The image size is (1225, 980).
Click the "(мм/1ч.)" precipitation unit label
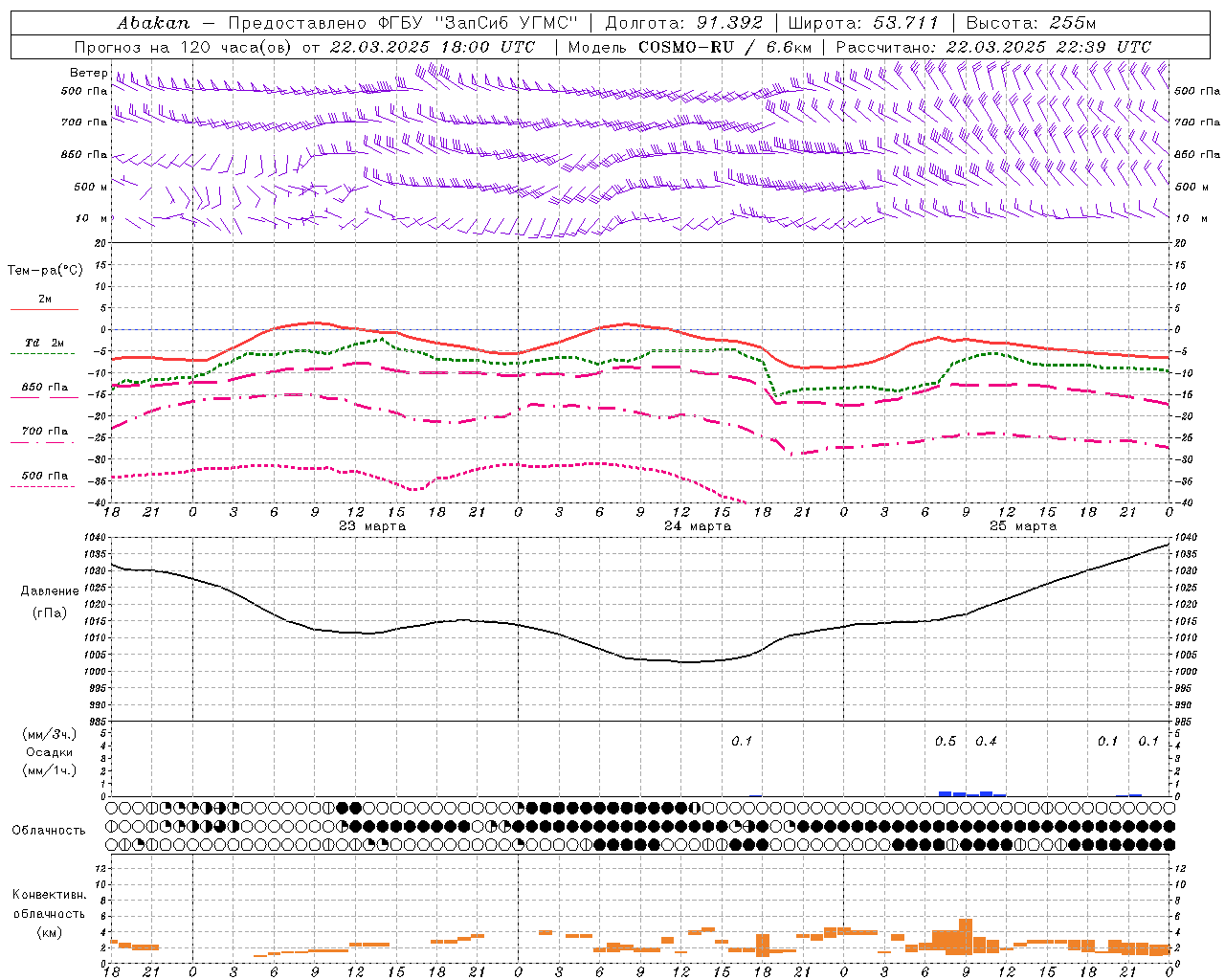click(50, 770)
